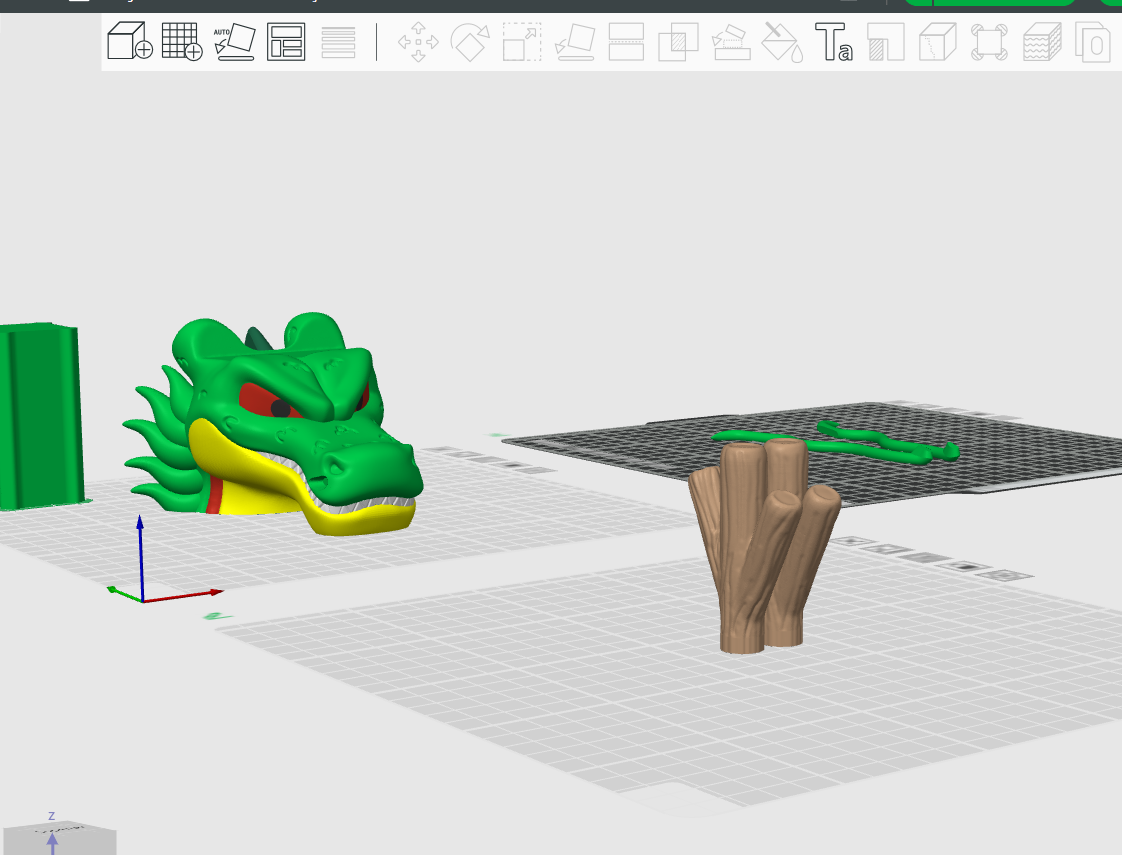
Task: Arrange all objects using the layout icon
Action: coord(286,41)
